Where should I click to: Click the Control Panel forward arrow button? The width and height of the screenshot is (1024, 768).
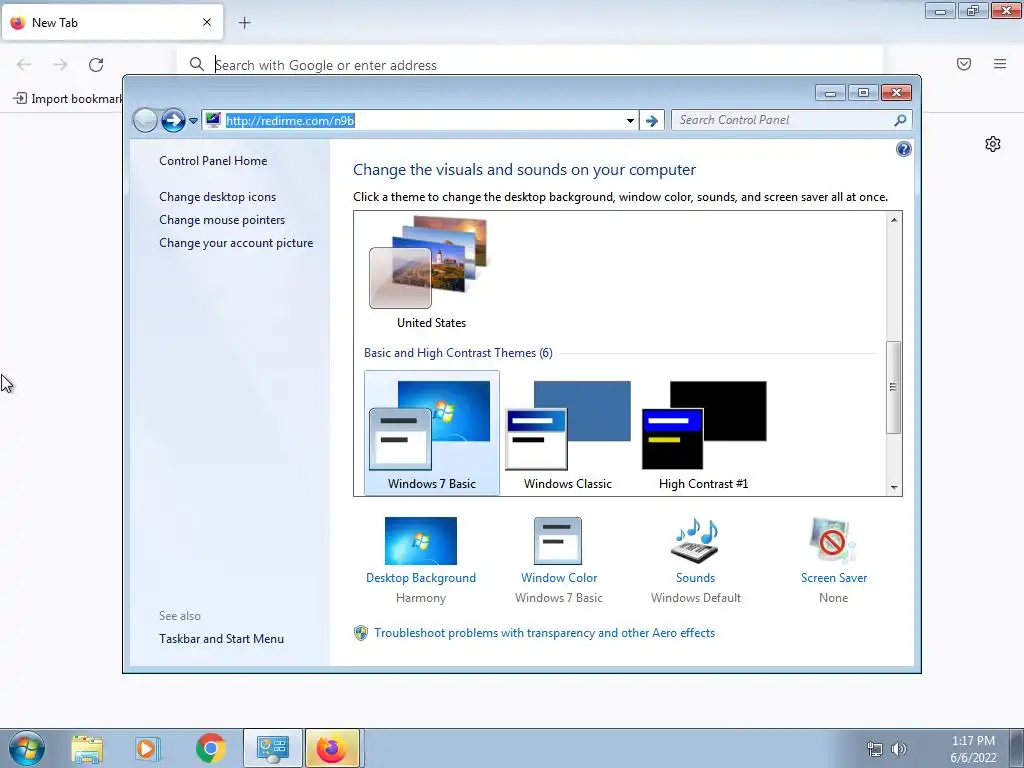click(x=173, y=120)
